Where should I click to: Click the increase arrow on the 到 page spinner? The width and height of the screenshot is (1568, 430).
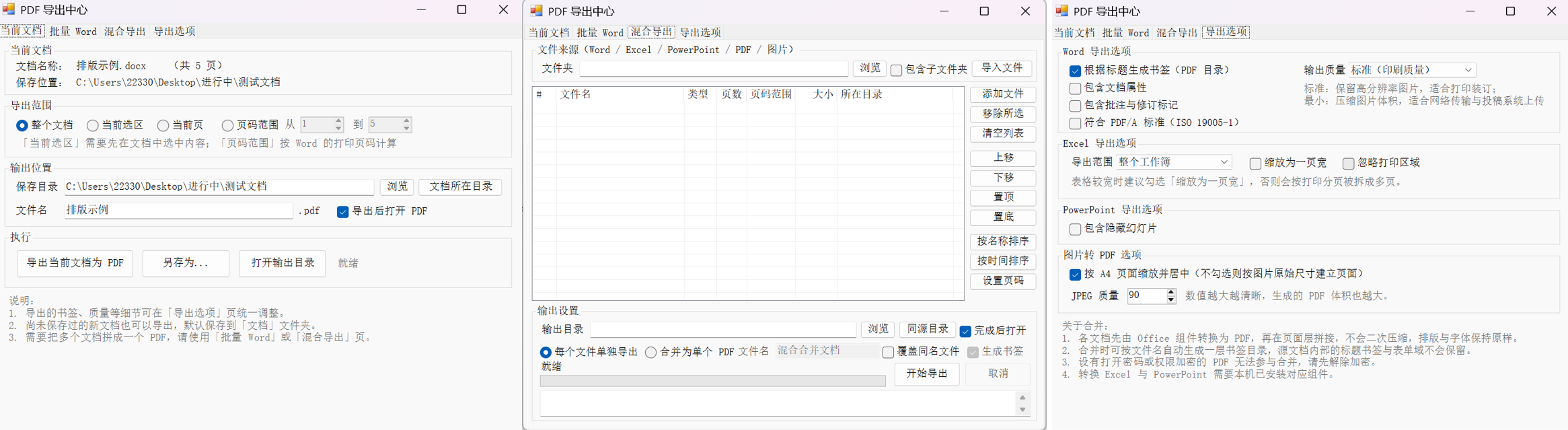click(406, 121)
